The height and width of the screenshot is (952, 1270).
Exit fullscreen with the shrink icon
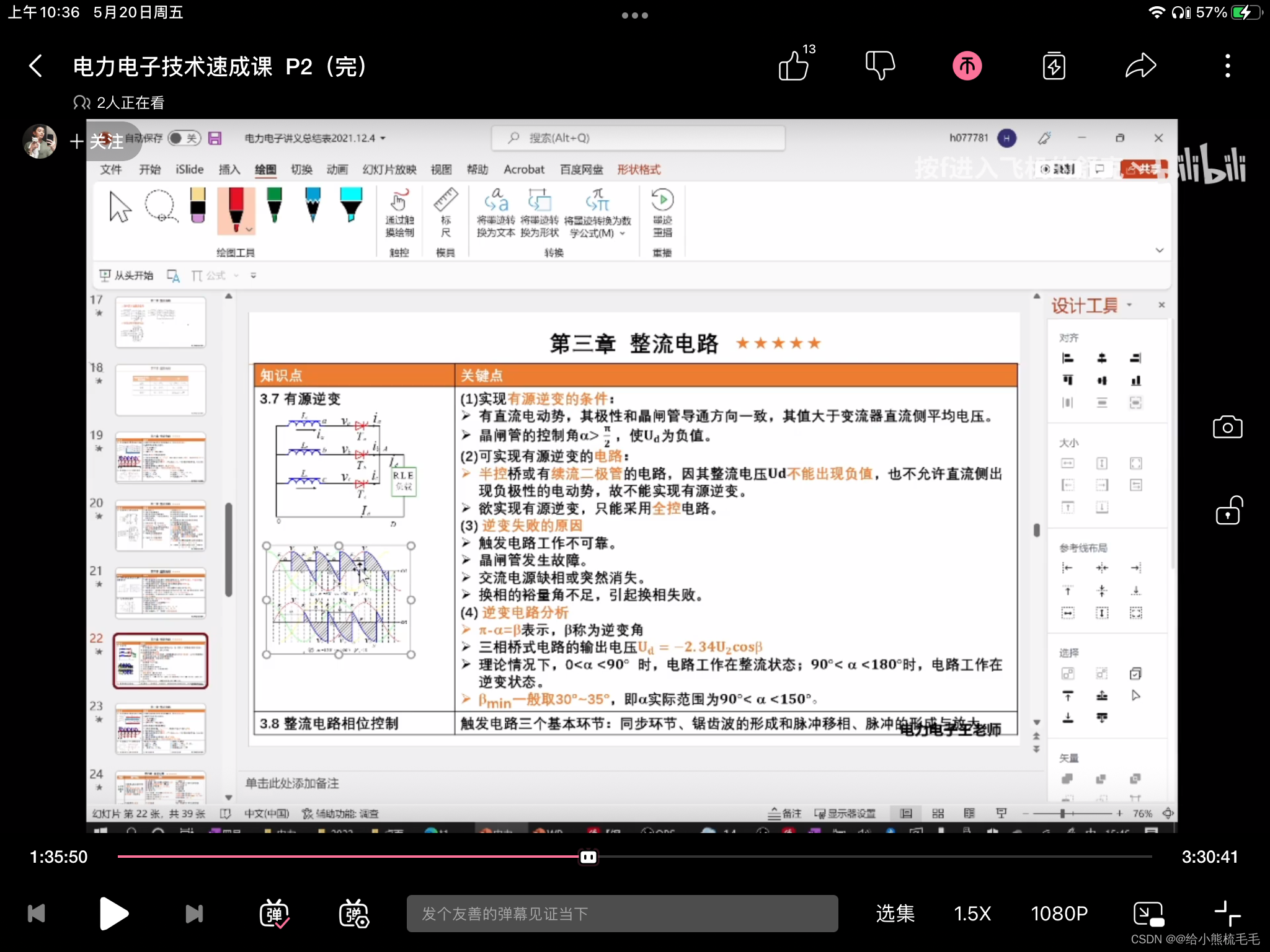click(1227, 914)
